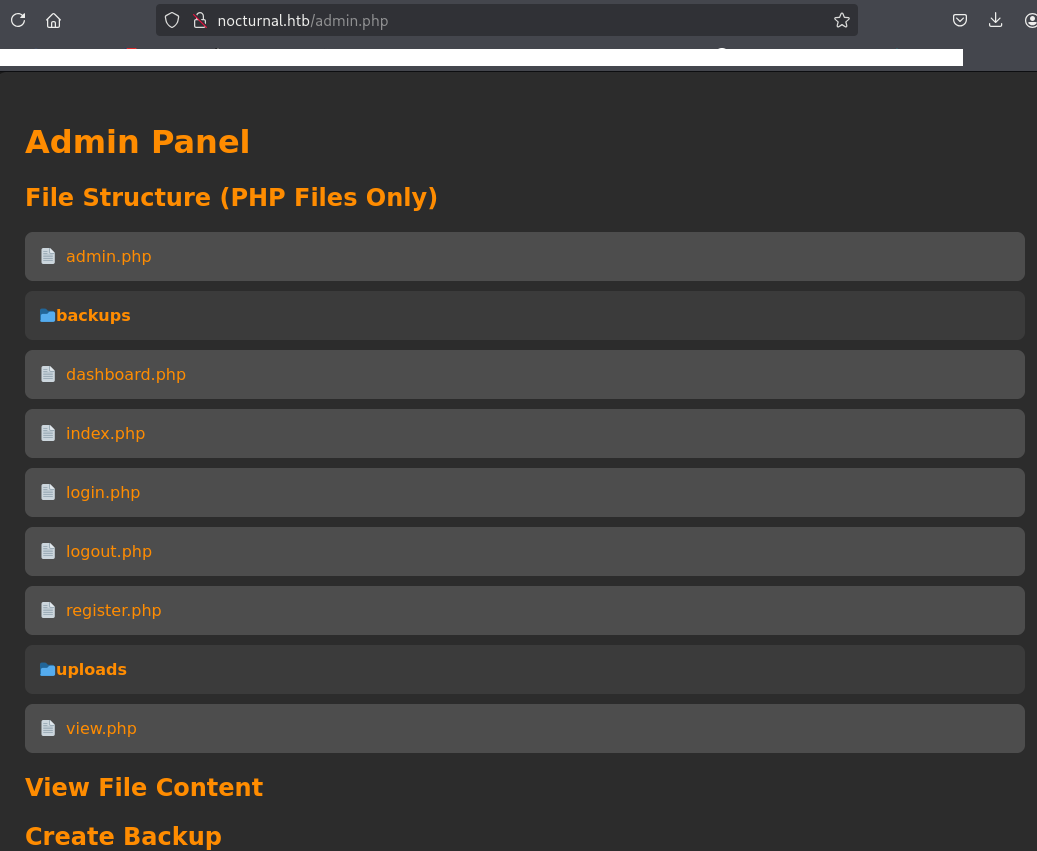1037x851 pixels.
Task: Click the shield tracking protection icon
Action: [x=172, y=20]
